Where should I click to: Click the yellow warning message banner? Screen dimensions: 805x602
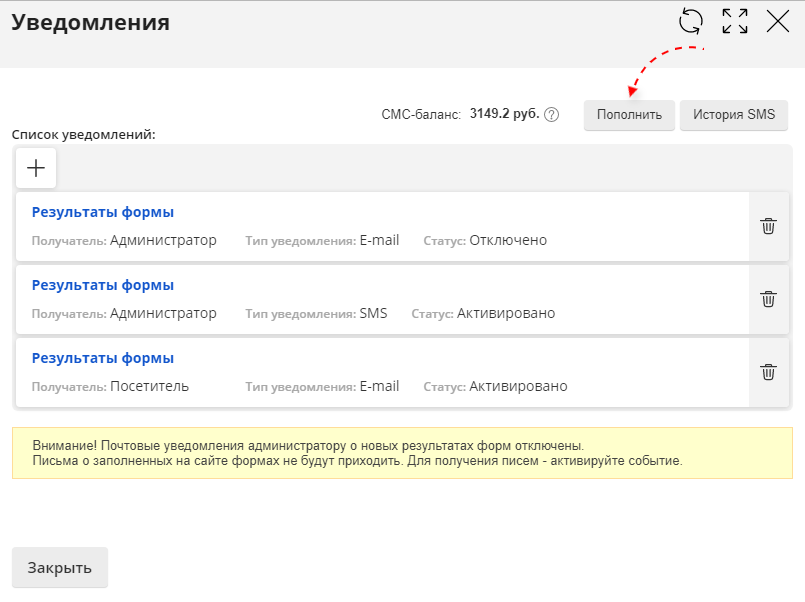pyautogui.click(x=402, y=453)
